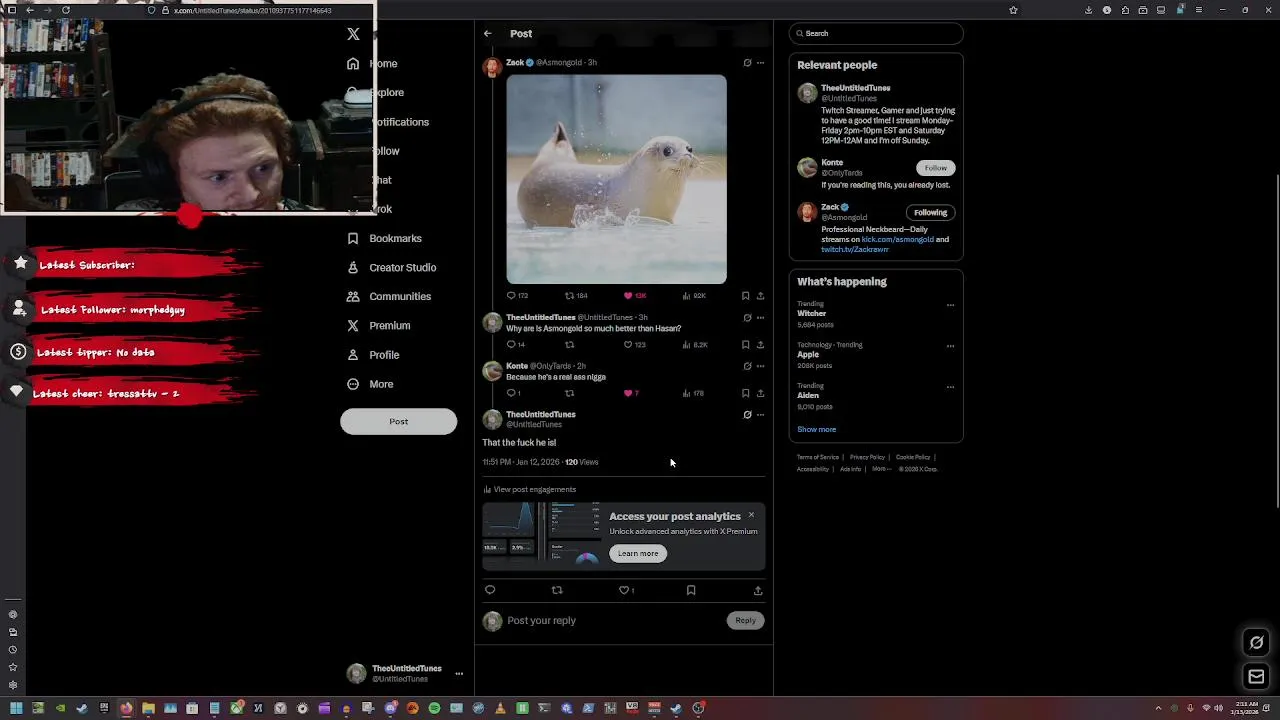Click the Search box
Image resolution: width=1280 pixels, height=720 pixels.
tap(876, 34)
